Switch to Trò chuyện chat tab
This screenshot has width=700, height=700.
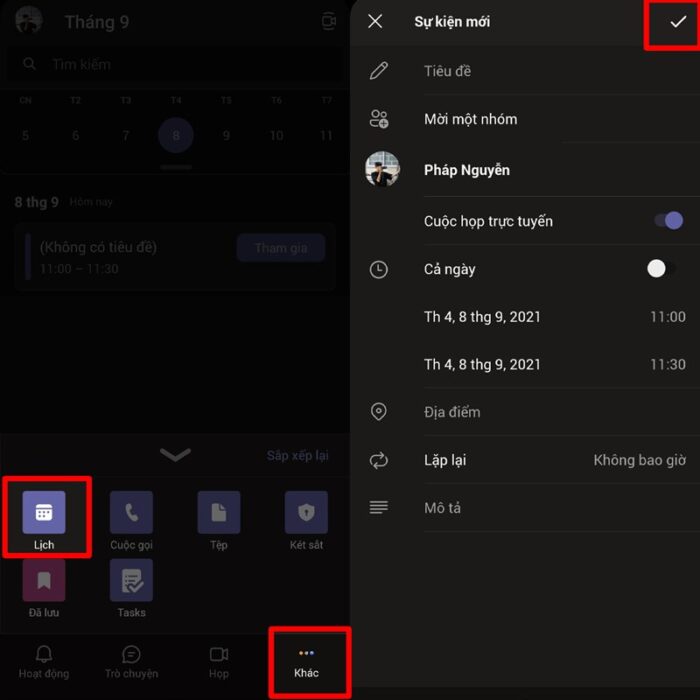coord(131,663)
